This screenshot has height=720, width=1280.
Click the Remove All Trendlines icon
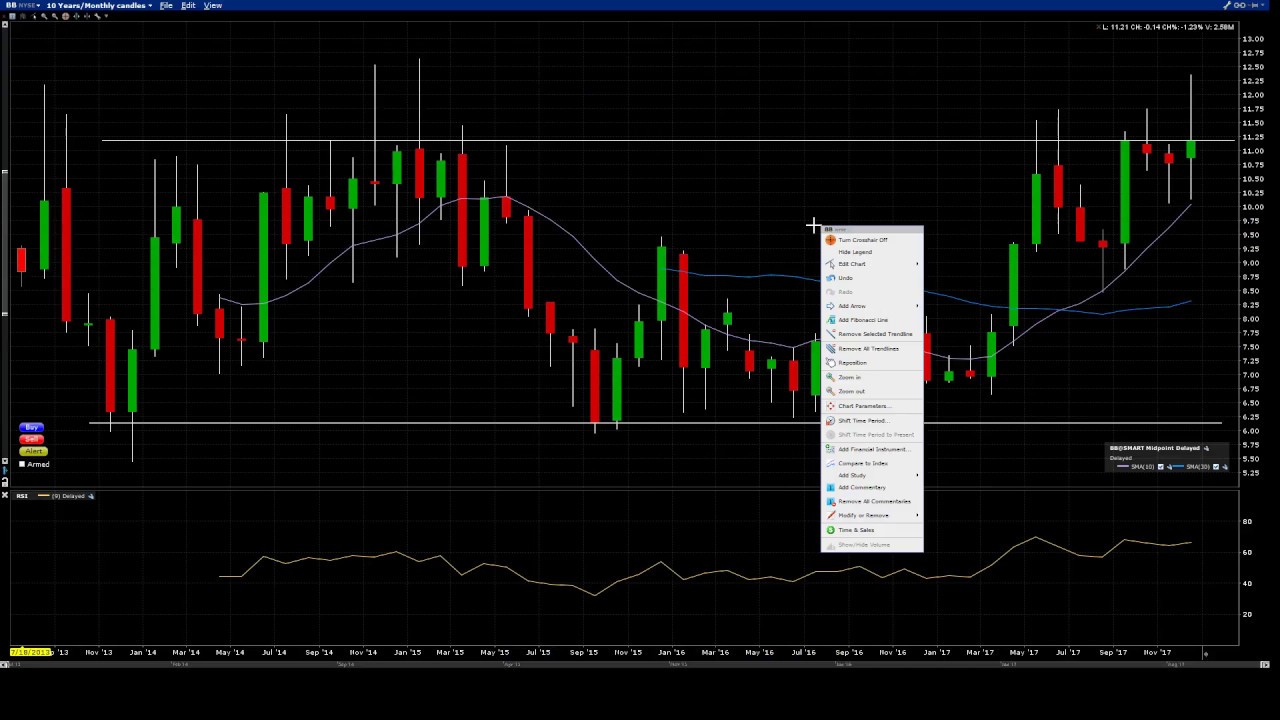[830, 349]
